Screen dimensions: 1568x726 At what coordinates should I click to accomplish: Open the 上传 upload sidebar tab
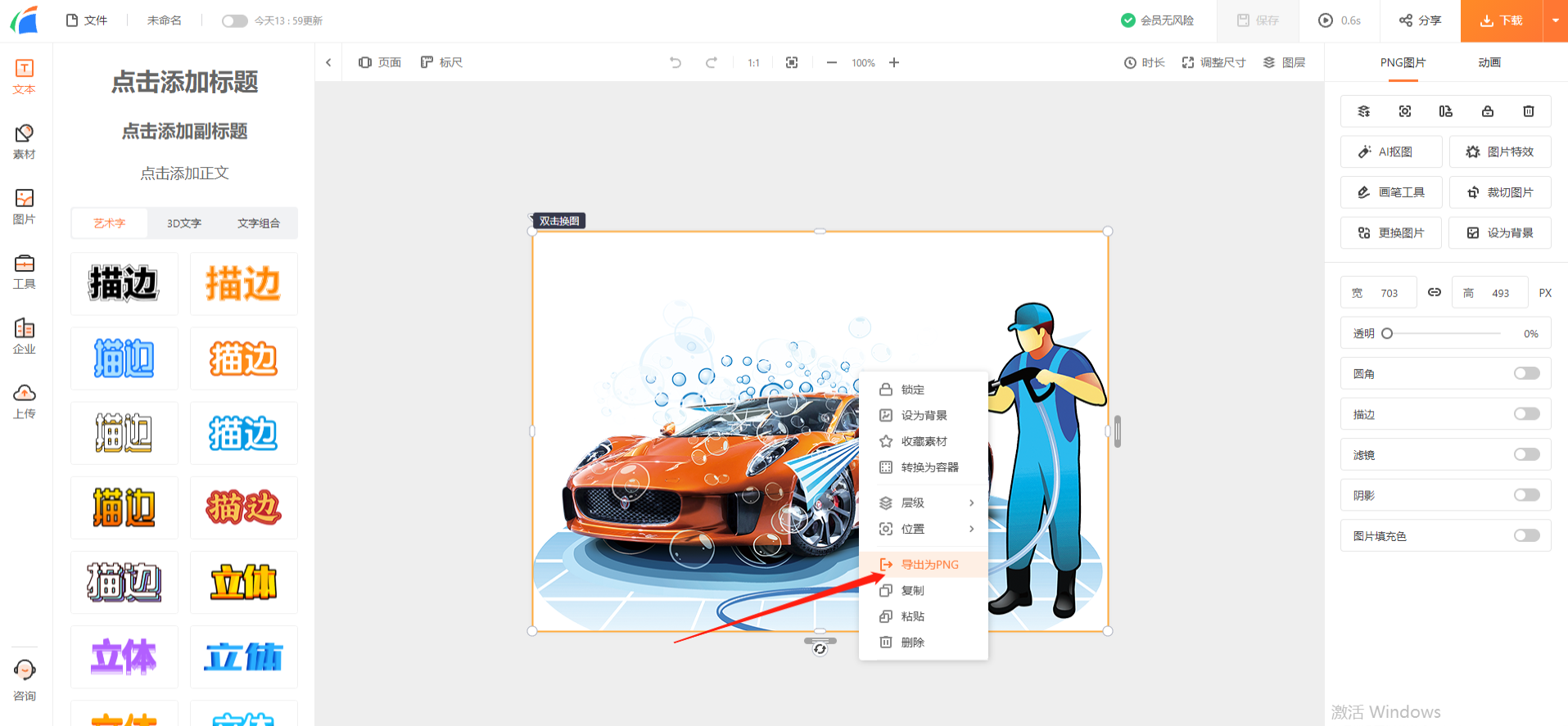(x=25, y=401)
